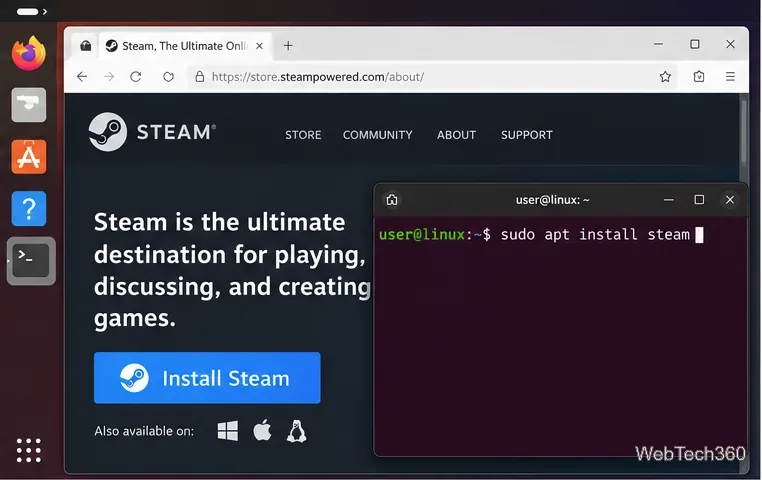Open the Files app in the dock
The height and width of the screenshot is (480, 762).
[x=29, y=105]
